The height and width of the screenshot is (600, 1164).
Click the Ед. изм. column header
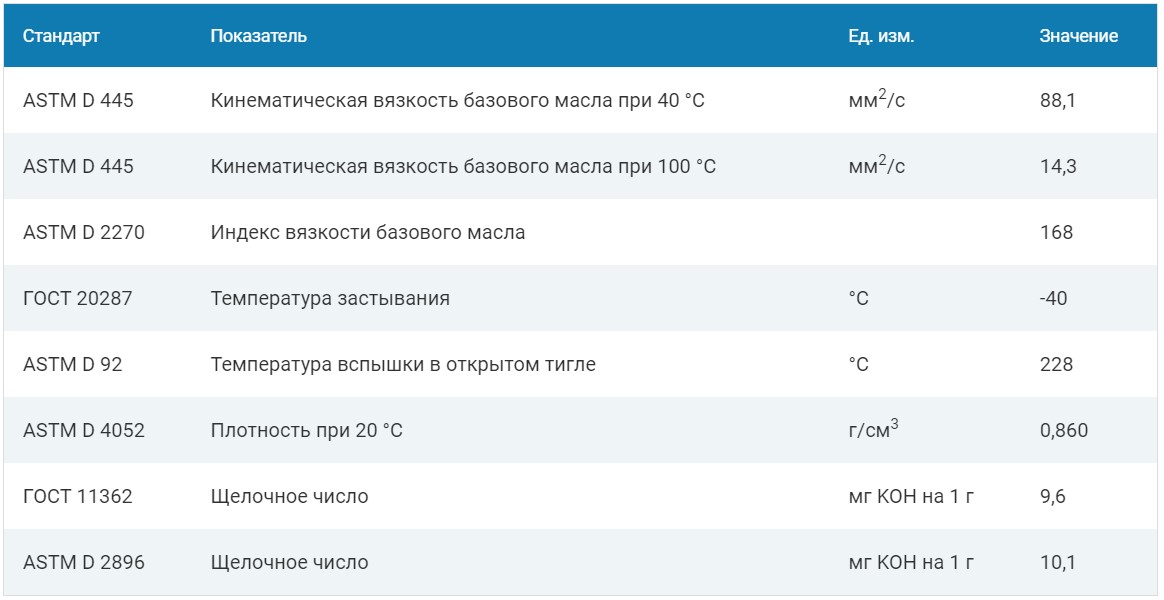881,36
